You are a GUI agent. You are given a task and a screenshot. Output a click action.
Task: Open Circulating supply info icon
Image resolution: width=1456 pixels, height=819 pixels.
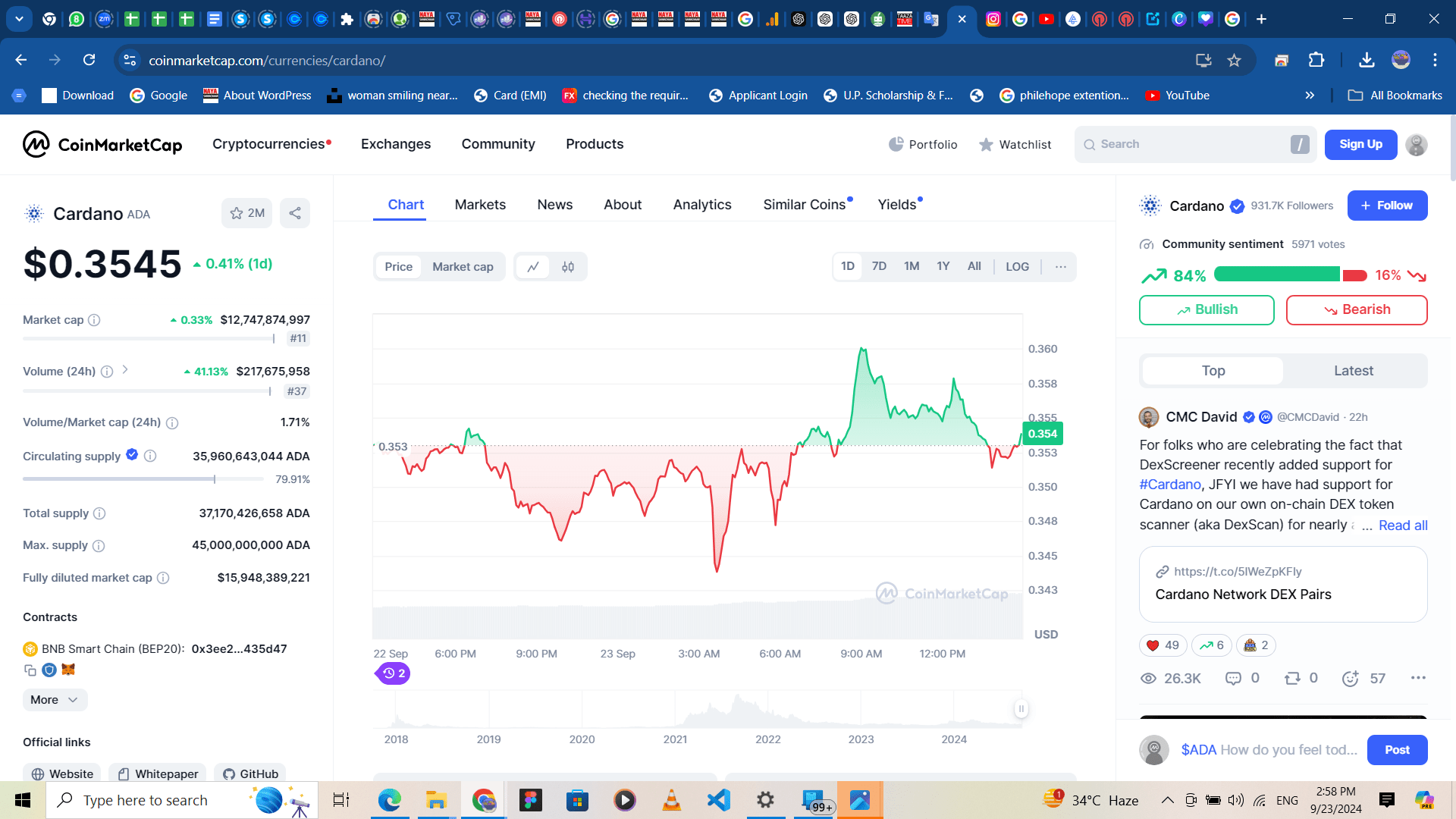coord(150,456)
